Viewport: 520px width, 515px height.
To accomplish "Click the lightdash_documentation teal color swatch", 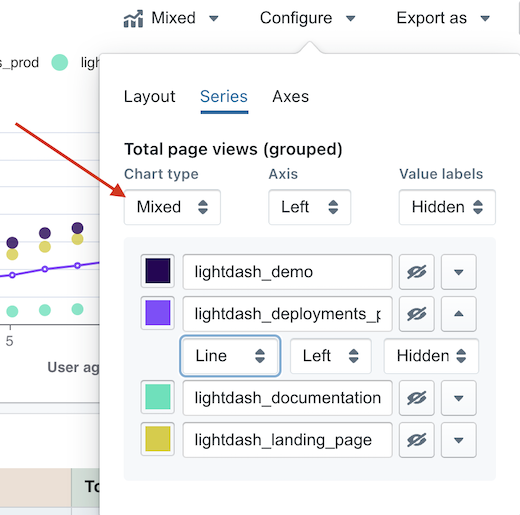I will (158, 397).
